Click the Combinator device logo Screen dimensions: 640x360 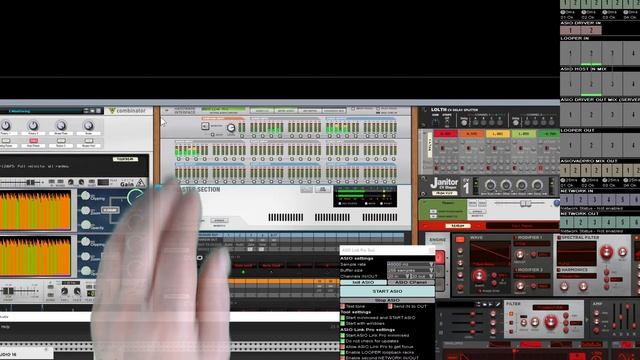tap(127, 111)
